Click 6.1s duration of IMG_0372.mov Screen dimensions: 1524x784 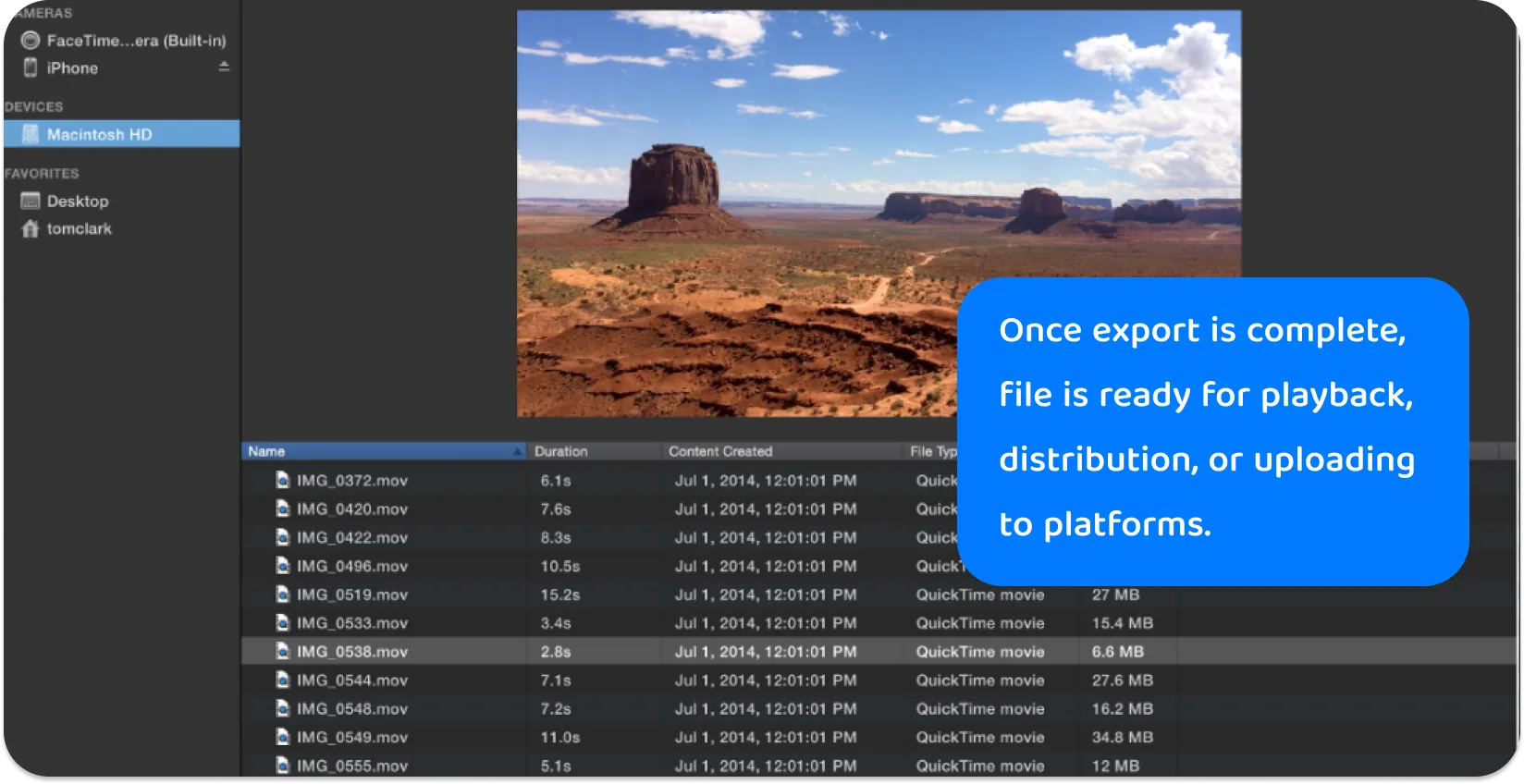coord(556,481)
